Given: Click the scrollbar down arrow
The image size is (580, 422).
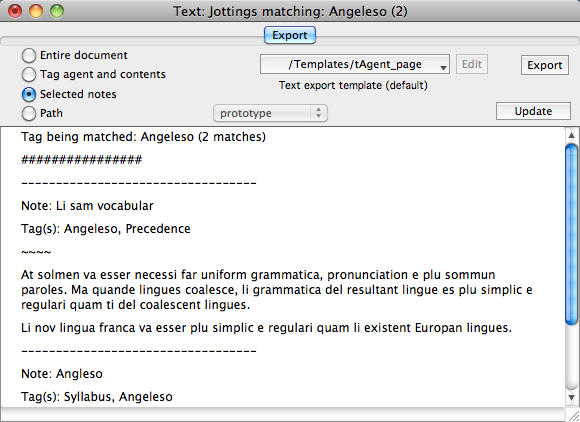Looking at the screenshot, I should pyautogui.click(x=571, y=398).
